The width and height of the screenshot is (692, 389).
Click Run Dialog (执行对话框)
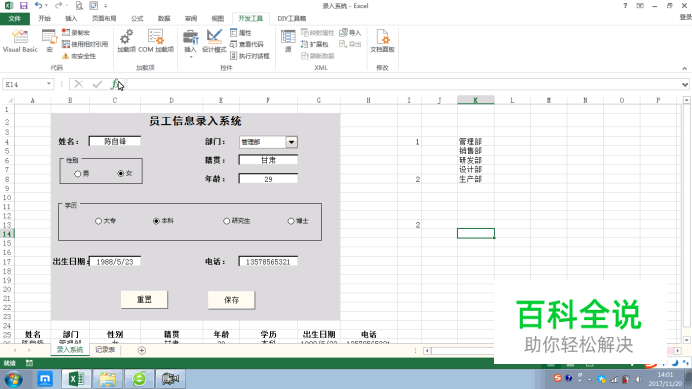click(x=250, y=56)
